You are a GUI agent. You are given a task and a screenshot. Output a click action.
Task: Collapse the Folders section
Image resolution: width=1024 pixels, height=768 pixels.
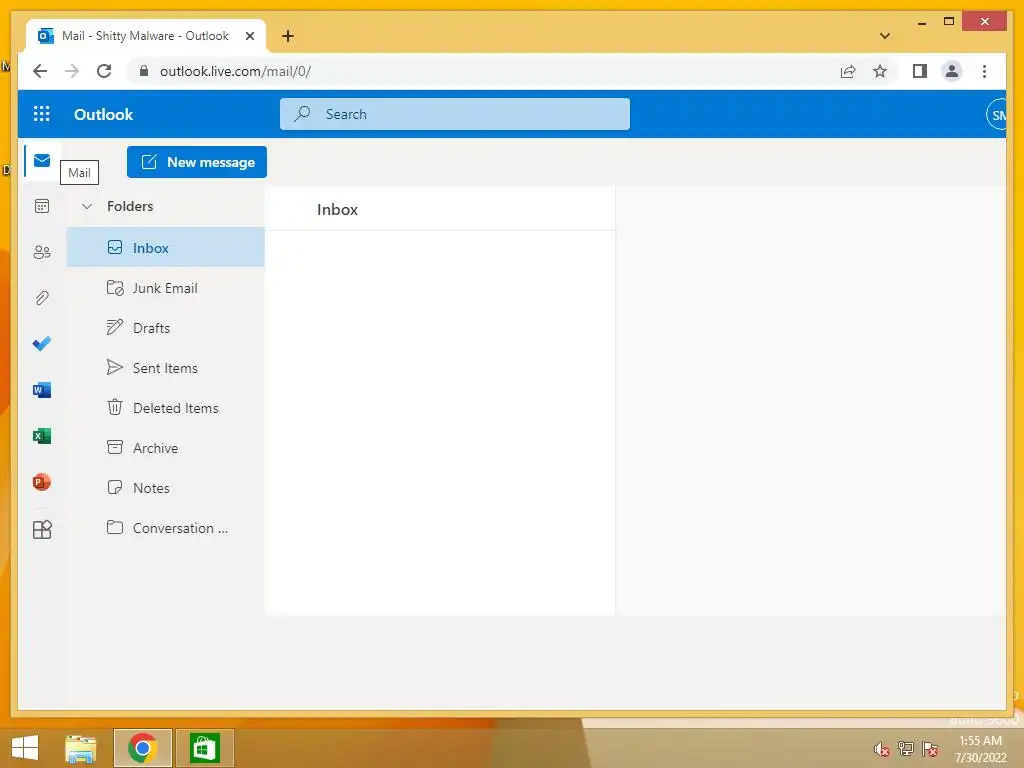87,206
